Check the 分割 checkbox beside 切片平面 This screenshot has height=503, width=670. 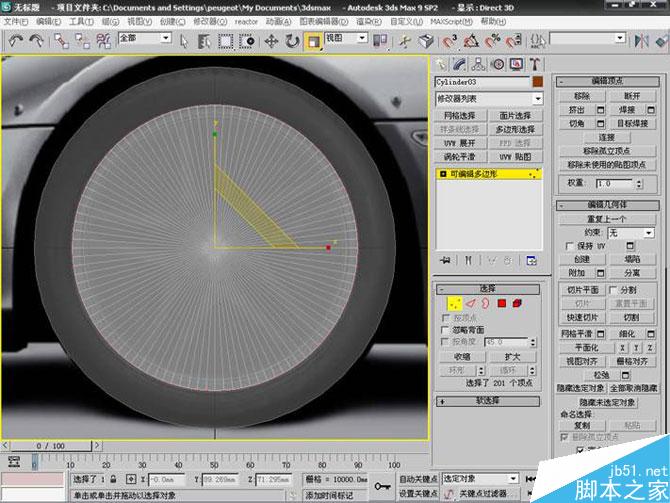(x=610, y=289)
